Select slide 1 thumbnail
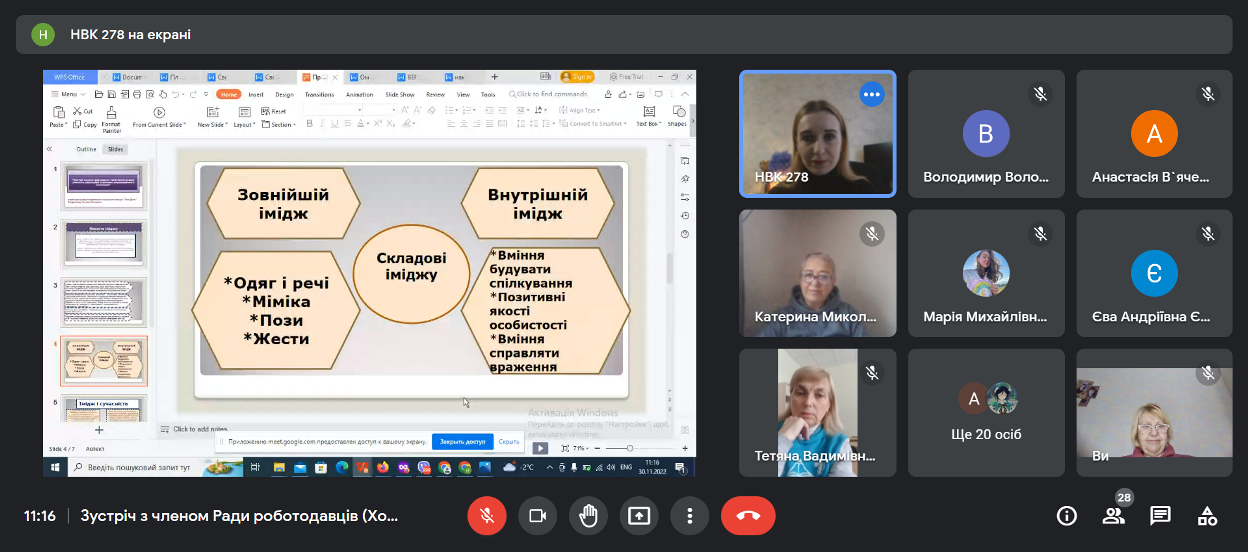 [105, 185]
